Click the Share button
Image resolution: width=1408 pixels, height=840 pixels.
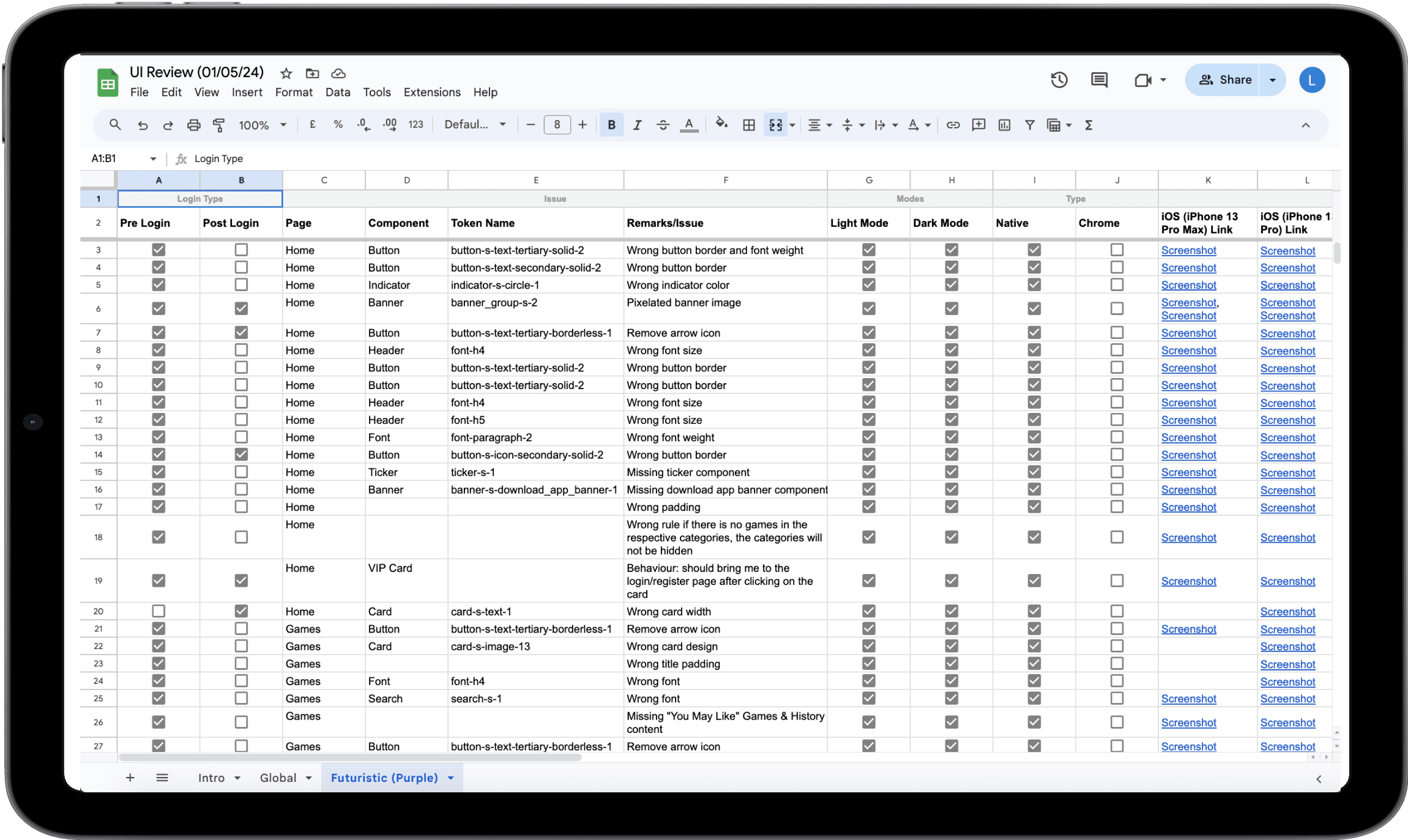(x=1225, y=80)
